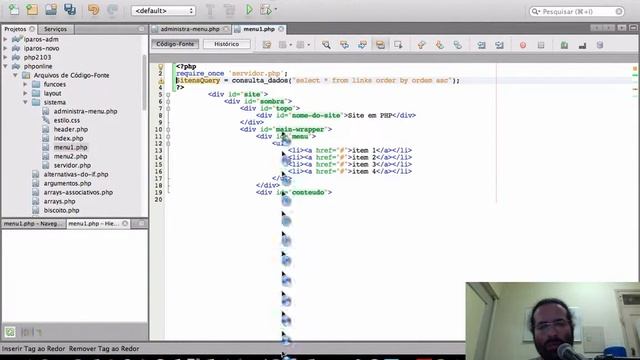Screen dimensions: 640x360
Task: Click the database cylinder icon in the editor toolbar
Action: (600, 45)
